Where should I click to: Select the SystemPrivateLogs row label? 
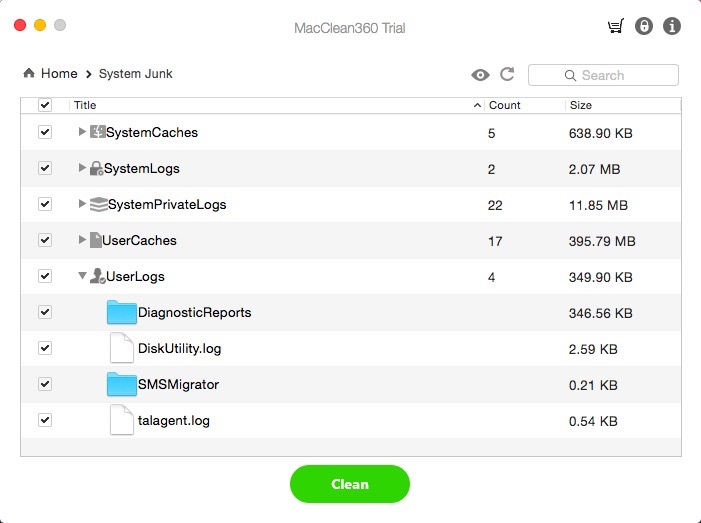coord(167,205)
